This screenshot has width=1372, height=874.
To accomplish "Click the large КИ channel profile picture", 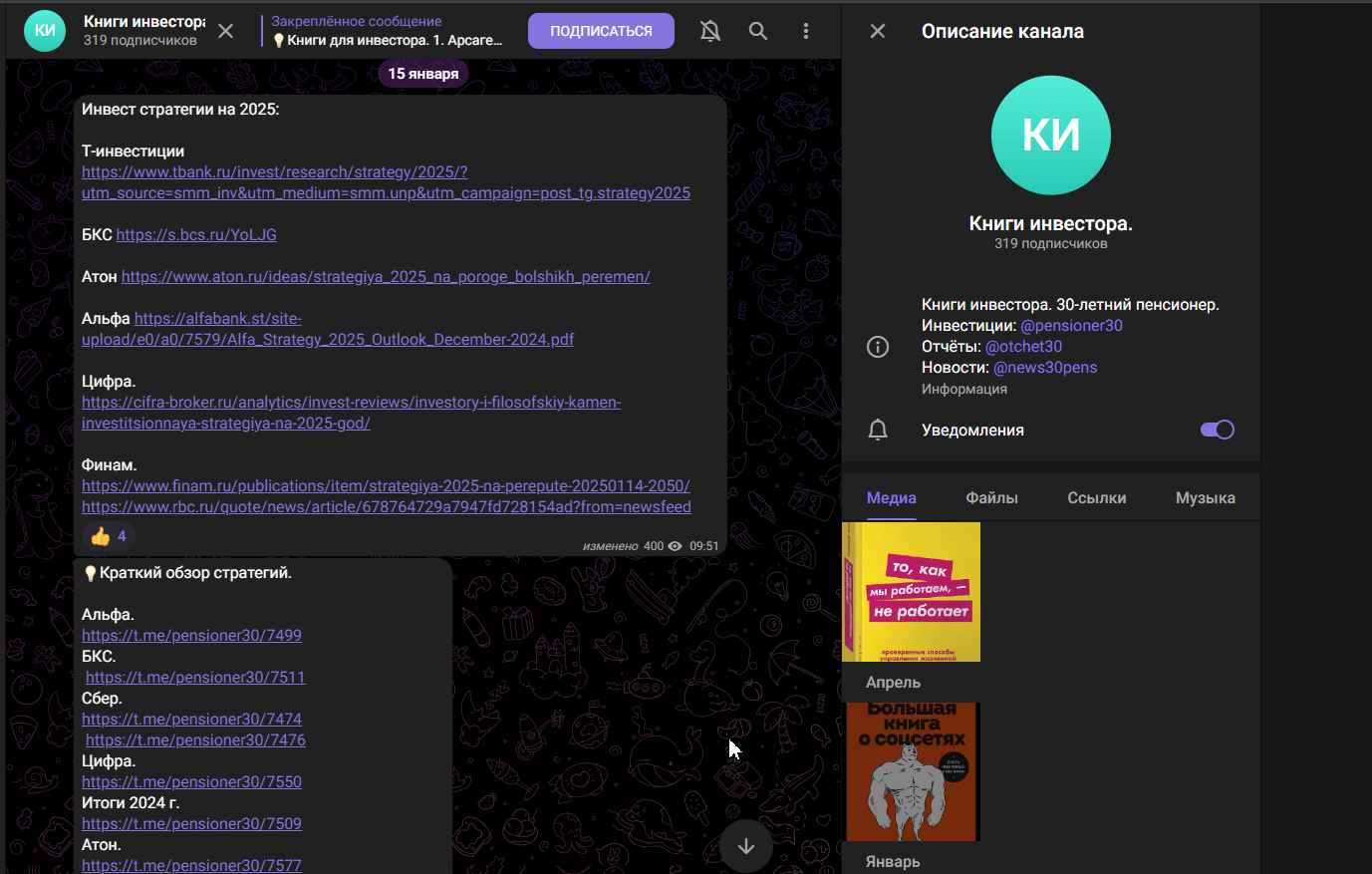I will pos(1051,135).
